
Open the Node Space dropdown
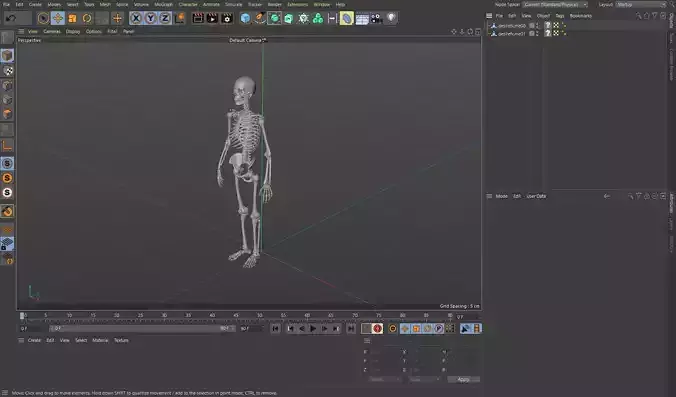(555, 4)
